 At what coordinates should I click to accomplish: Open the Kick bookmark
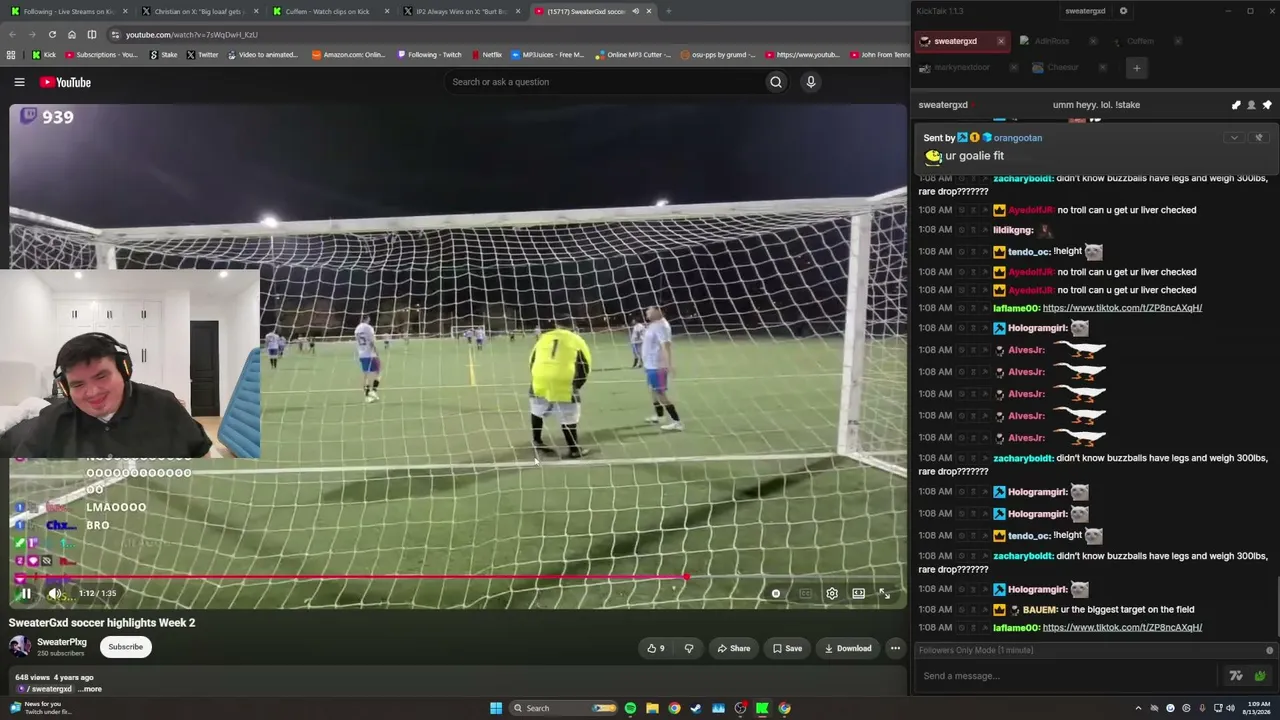pos(43,55)
